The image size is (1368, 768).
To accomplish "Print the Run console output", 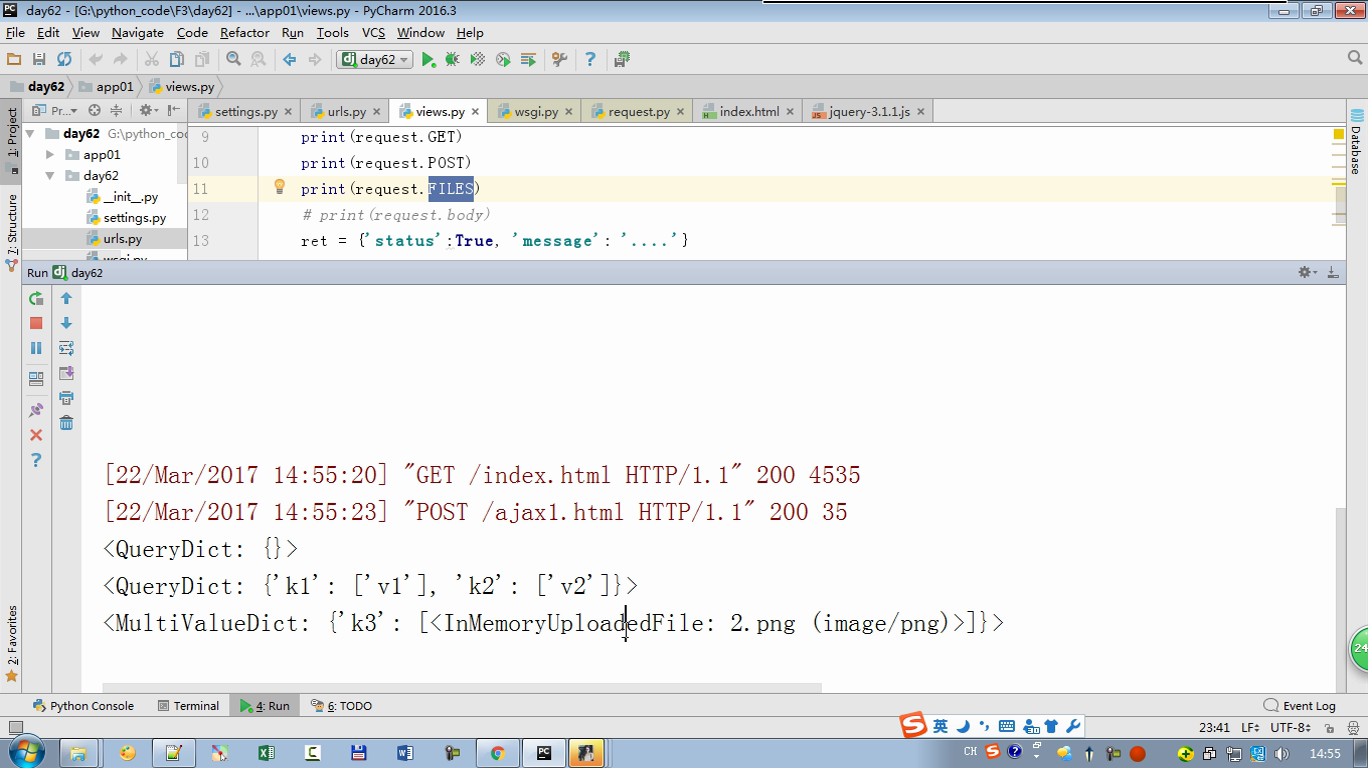I will pyautogui.click(x=66, y=398).
